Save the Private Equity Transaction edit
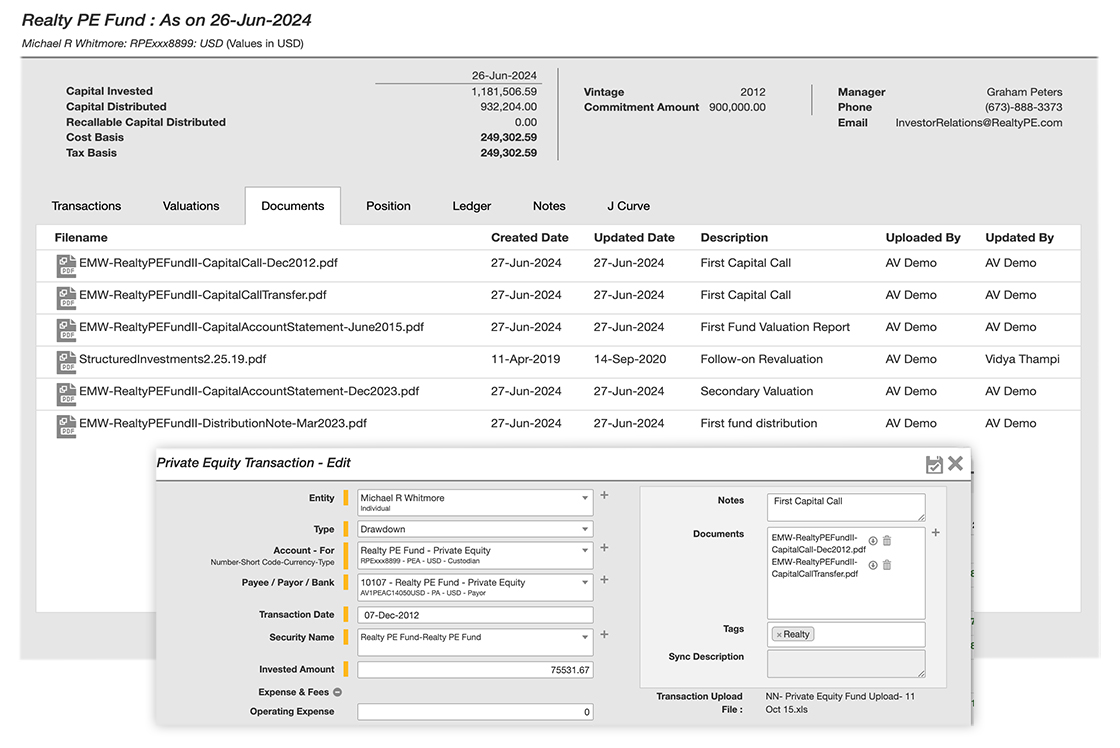This screenshot has height=748, width=1120. pyautogui.click(x=934, y=464)
